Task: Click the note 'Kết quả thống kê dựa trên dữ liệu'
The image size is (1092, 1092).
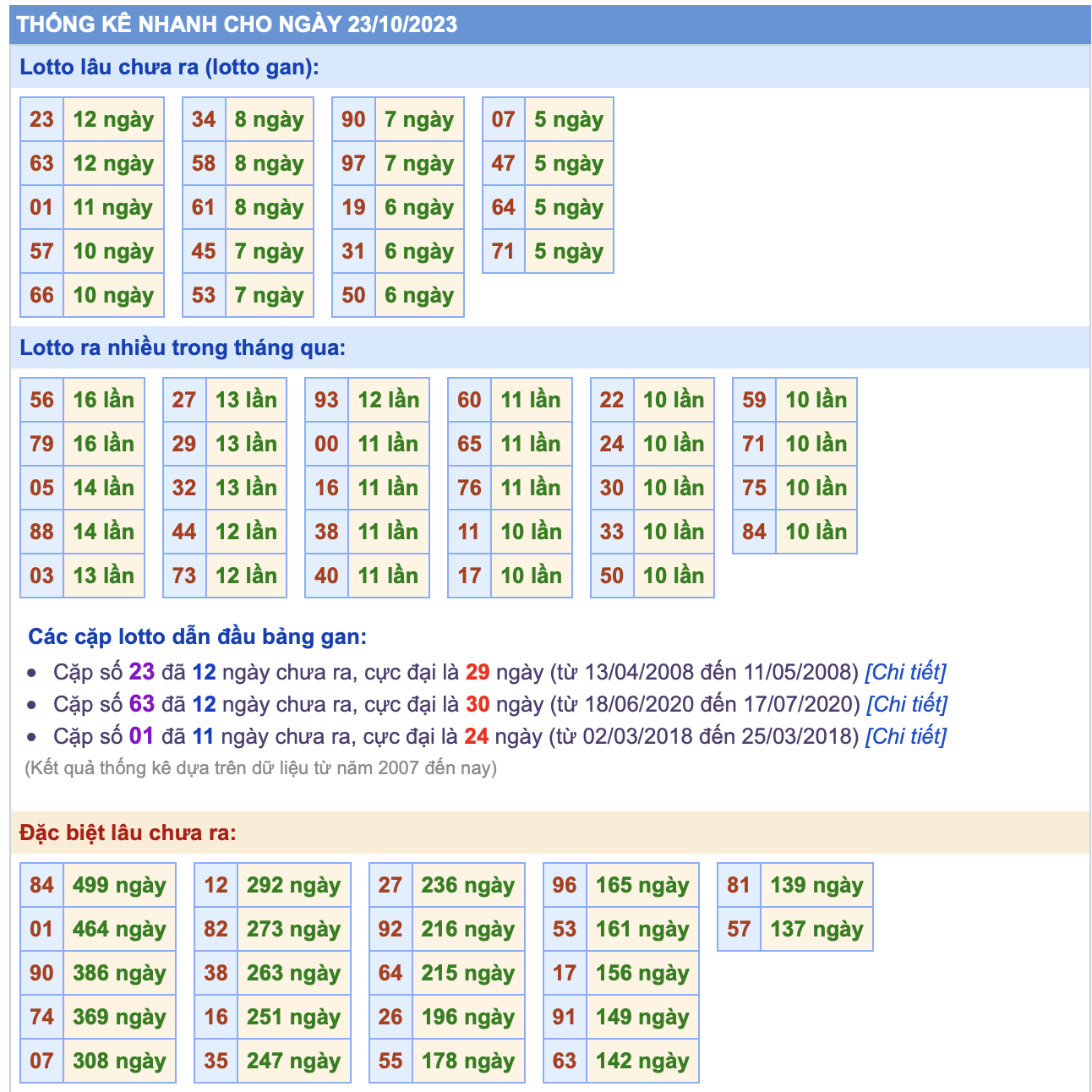Action: [x=260, y=767]
